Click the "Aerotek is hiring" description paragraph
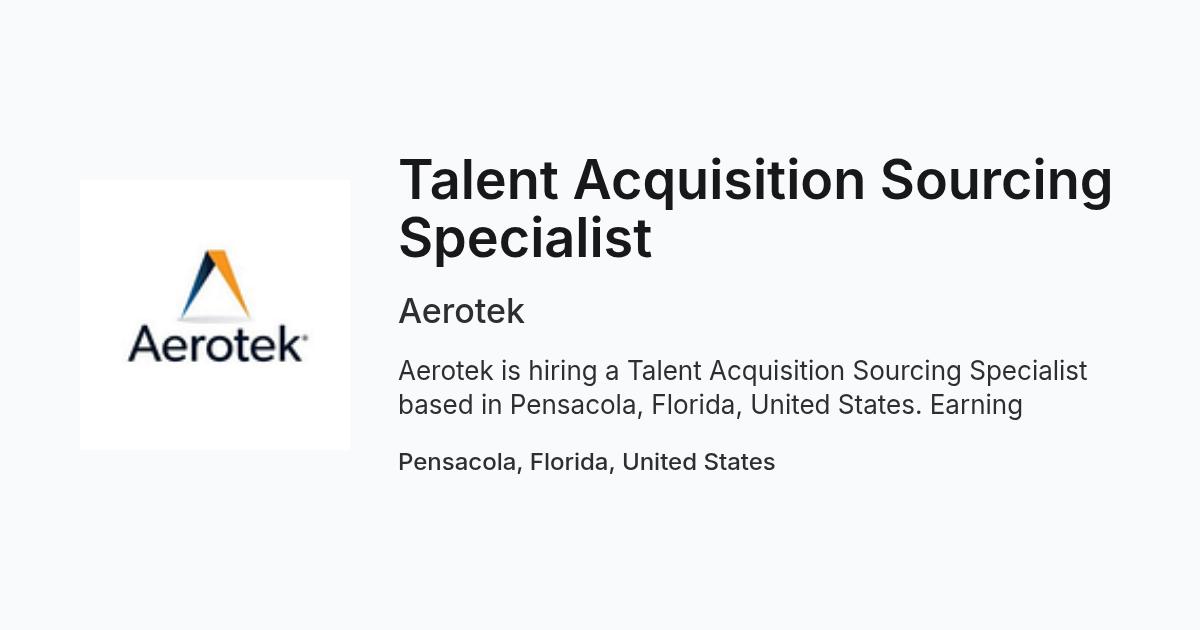The width and height of the screenshot is (1200, 630). (x=742, y=388)
